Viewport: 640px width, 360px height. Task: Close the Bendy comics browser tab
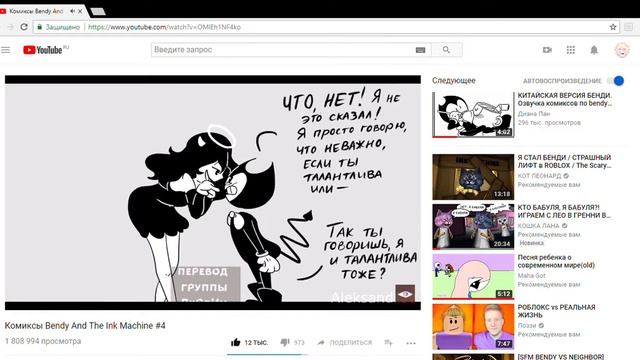pyautogui.click(x=80, y=11)
